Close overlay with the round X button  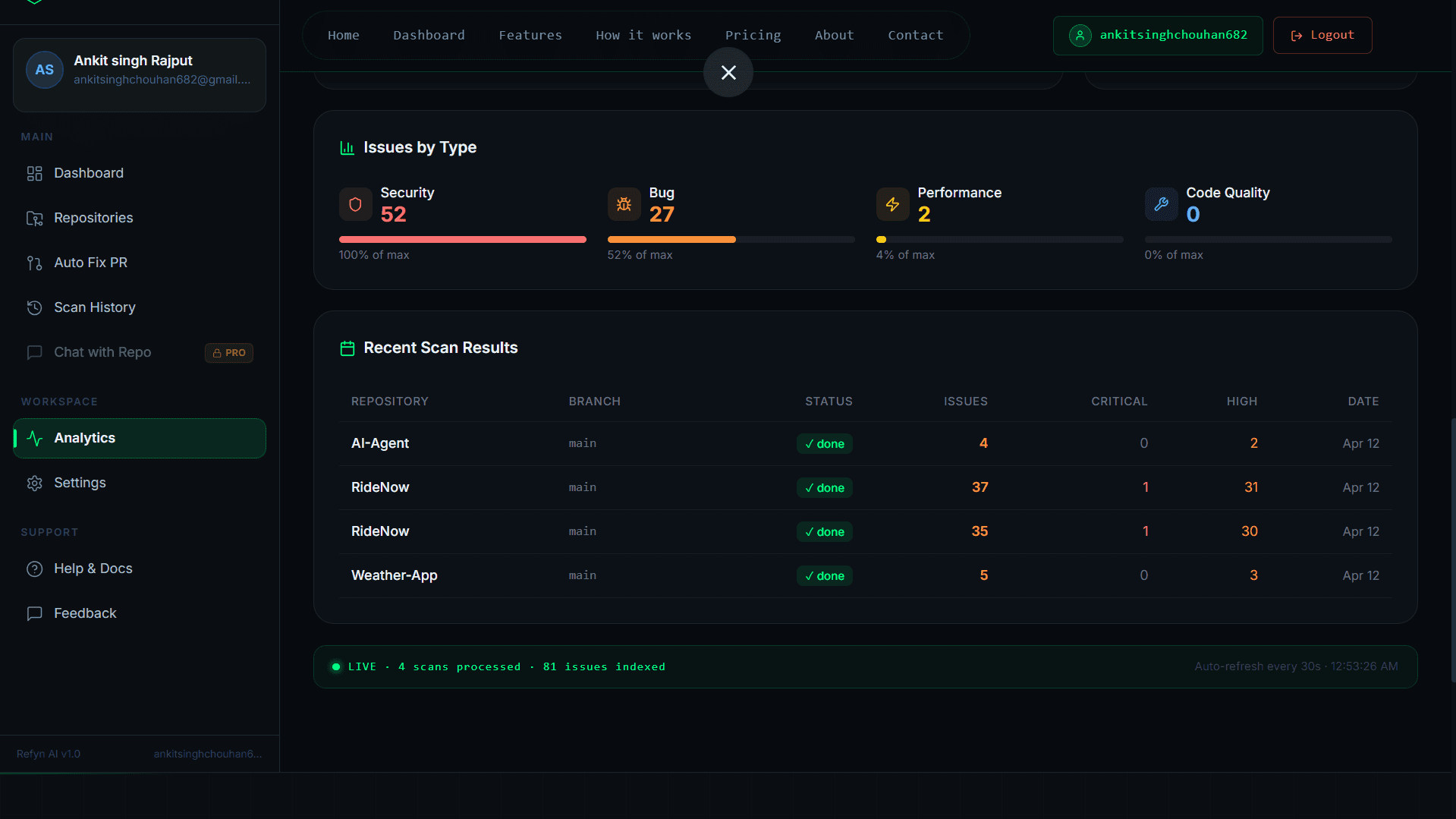tap(728, 72)
